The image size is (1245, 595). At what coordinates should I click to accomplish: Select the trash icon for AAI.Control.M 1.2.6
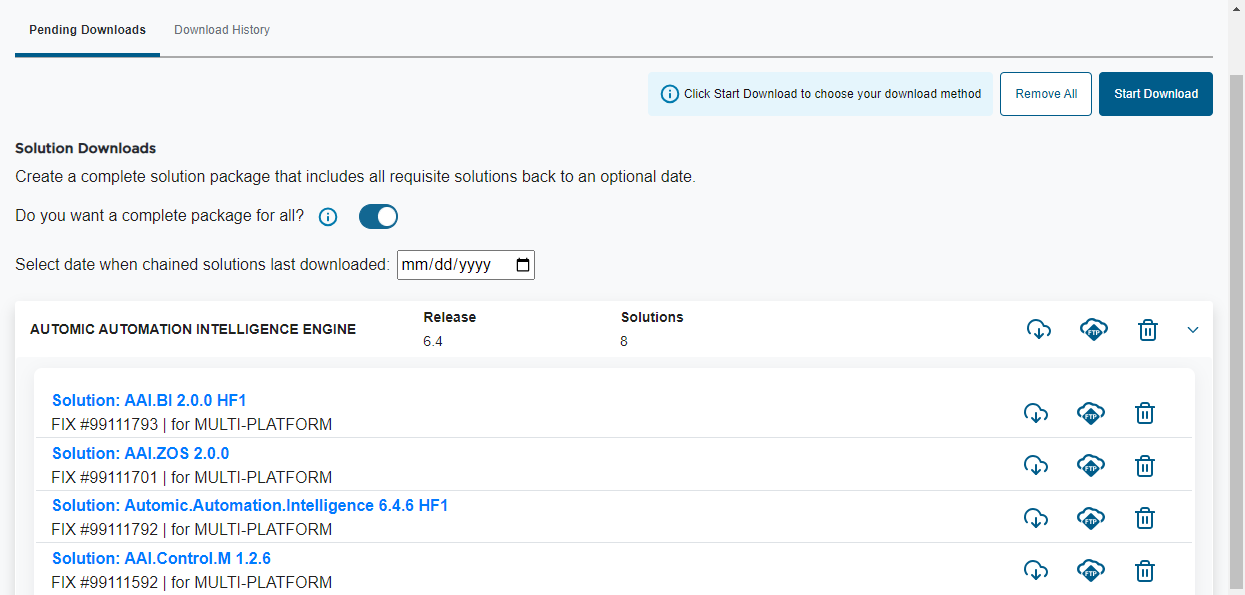[1144, 570]
